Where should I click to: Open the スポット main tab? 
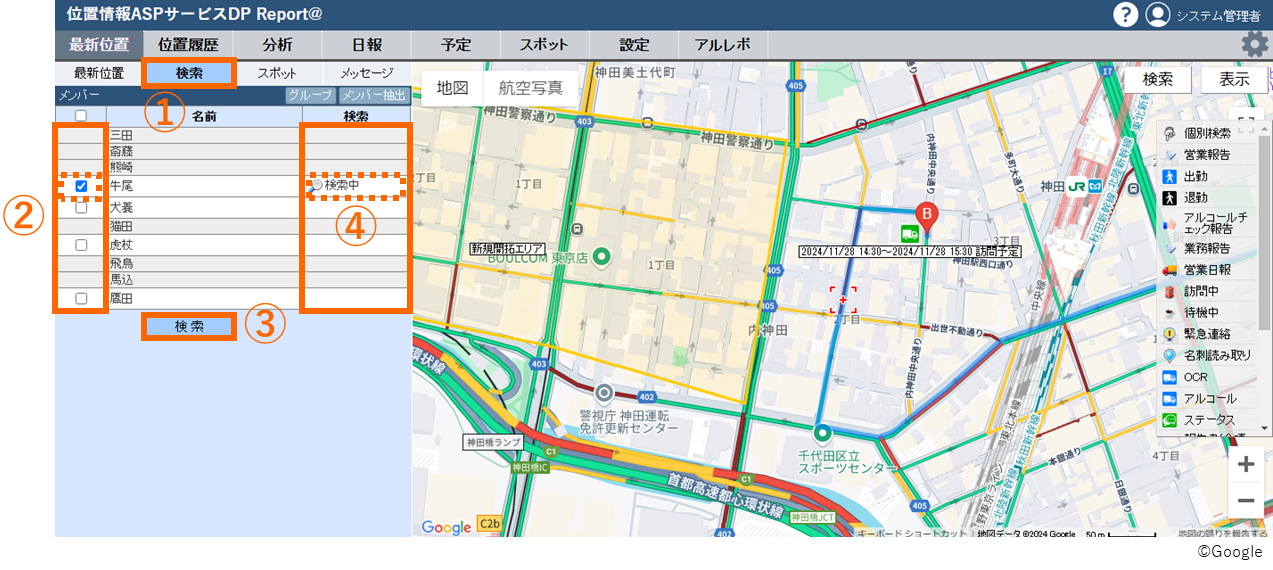point(545,45)
